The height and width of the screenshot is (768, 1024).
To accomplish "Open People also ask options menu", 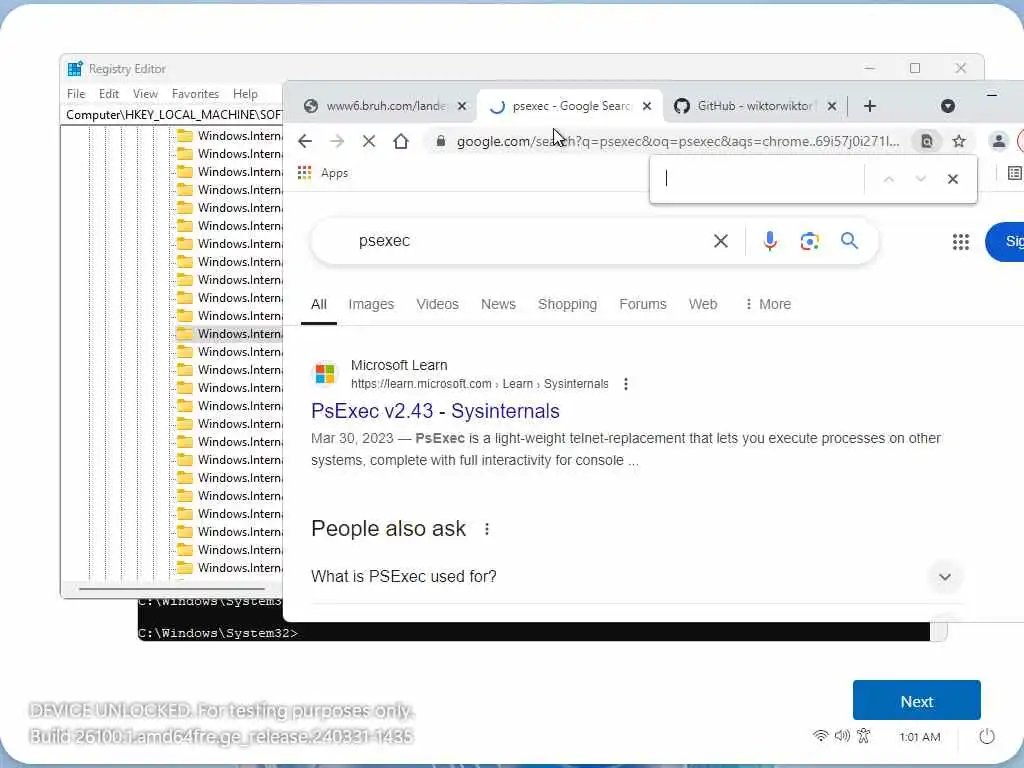I will tap(487, 529).
